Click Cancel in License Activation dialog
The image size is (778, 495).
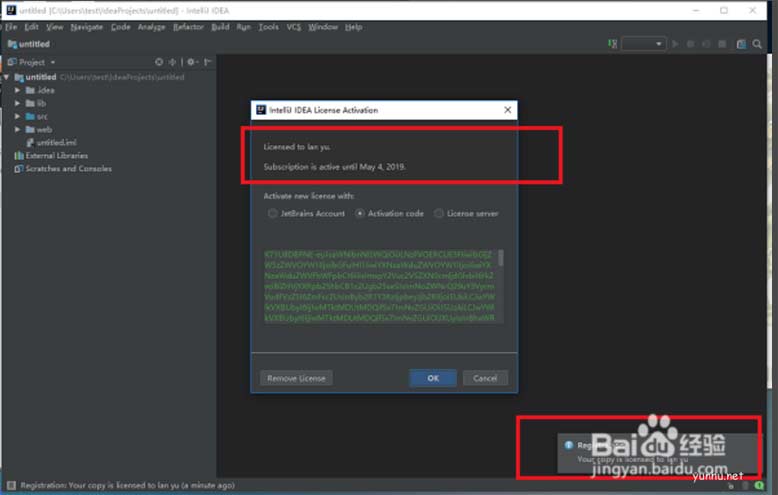coord(485,378)
